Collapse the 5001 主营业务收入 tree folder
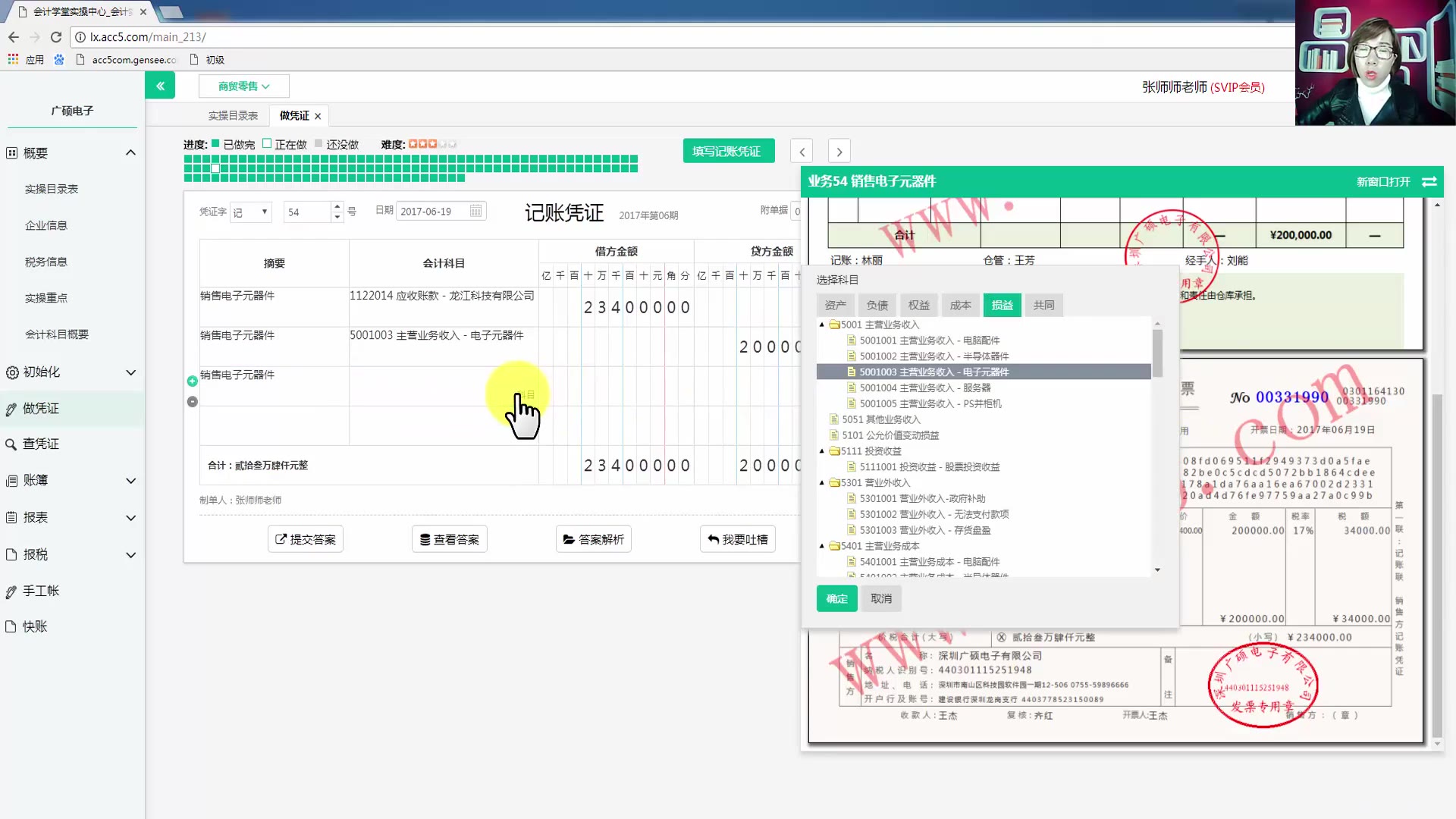This screenshot has height=819, width=1456. pos(821,325)
